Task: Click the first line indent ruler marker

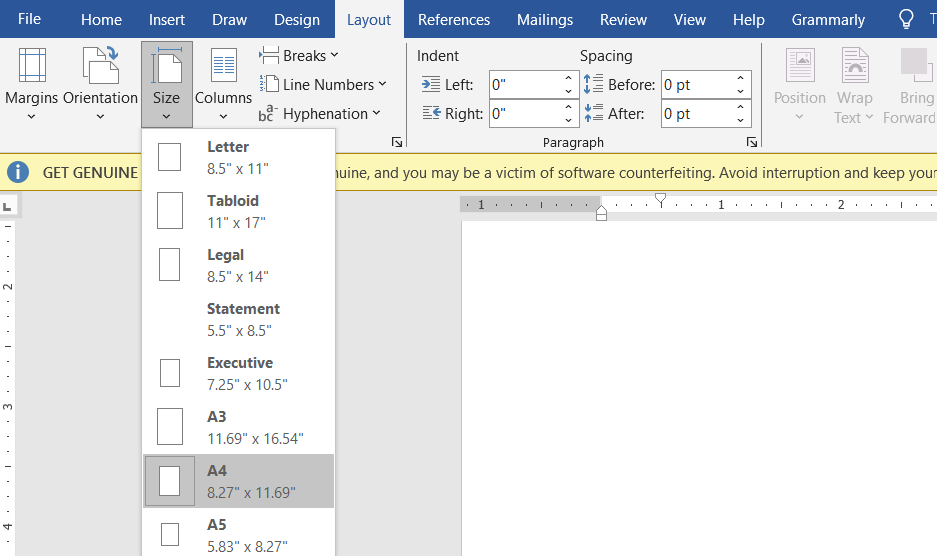Action: tap(660, 200)
